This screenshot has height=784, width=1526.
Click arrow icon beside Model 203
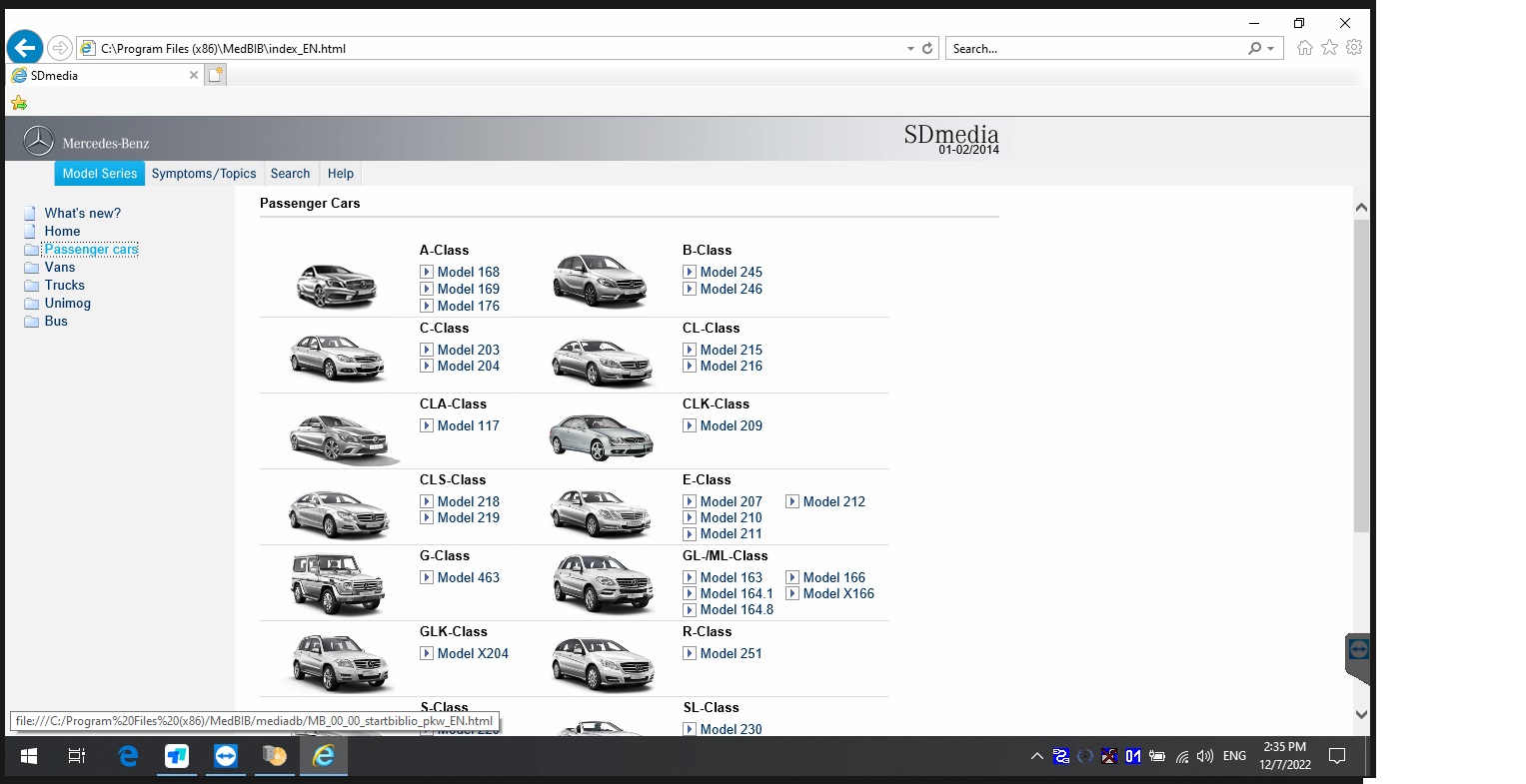tap(427, 350)
